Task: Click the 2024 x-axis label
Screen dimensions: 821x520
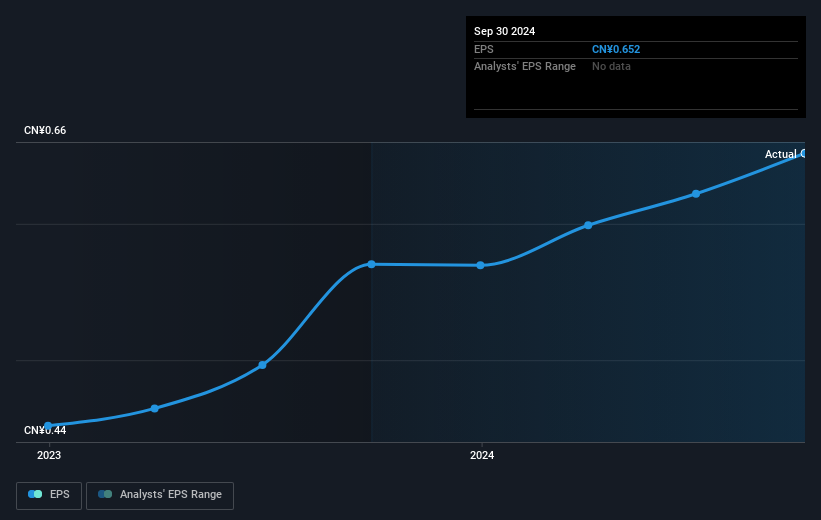Action: [x=482, y=455]
